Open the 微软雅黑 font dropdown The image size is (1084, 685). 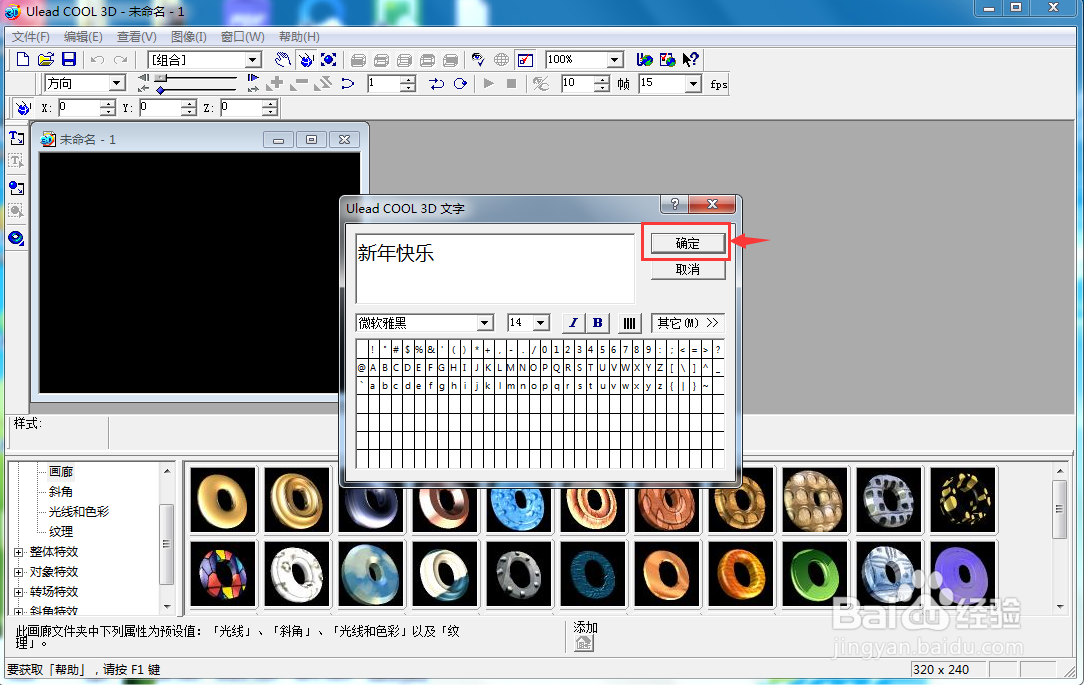(485, 323)
